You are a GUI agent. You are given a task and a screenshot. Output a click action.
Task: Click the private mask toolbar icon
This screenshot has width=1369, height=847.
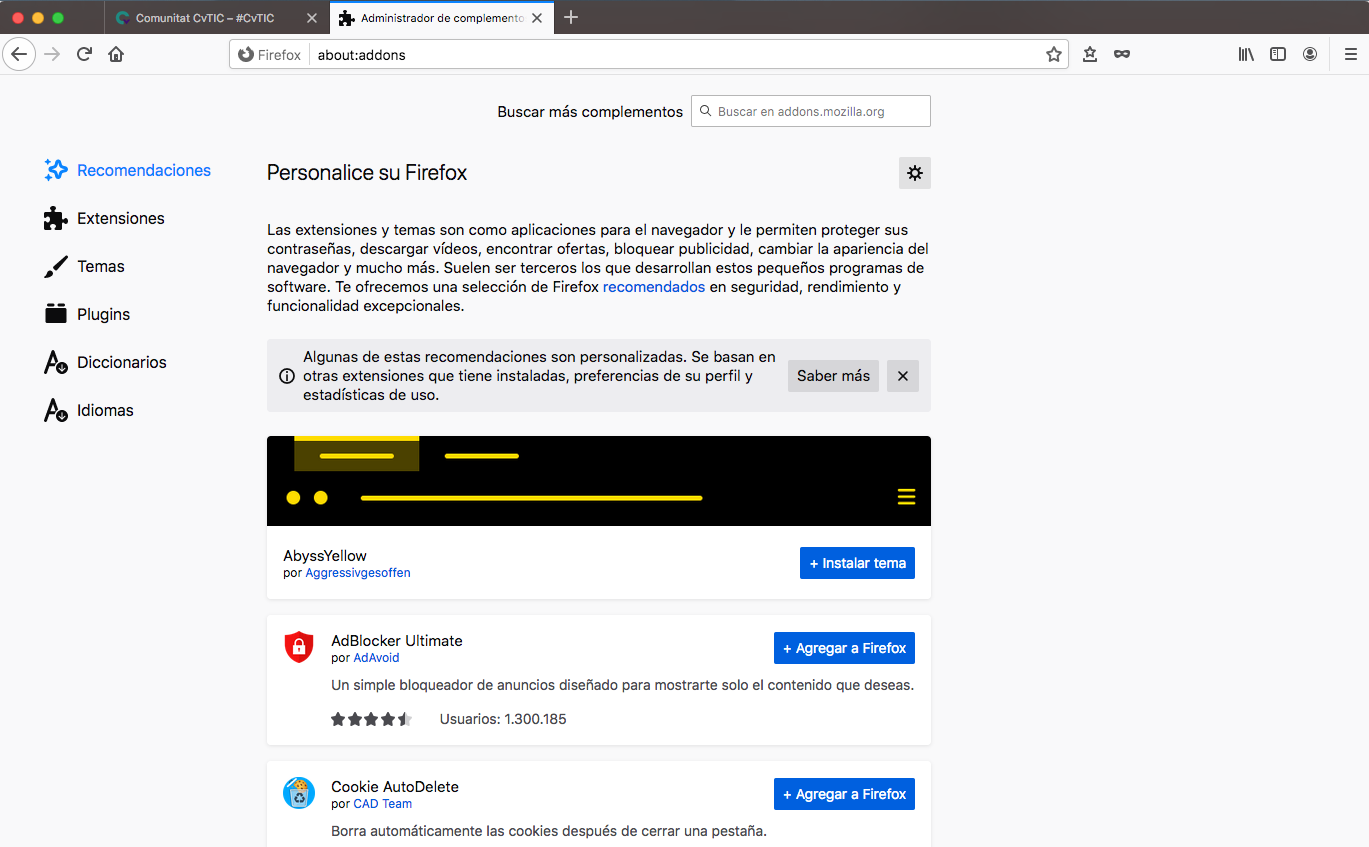click(x=1122, y=55)
